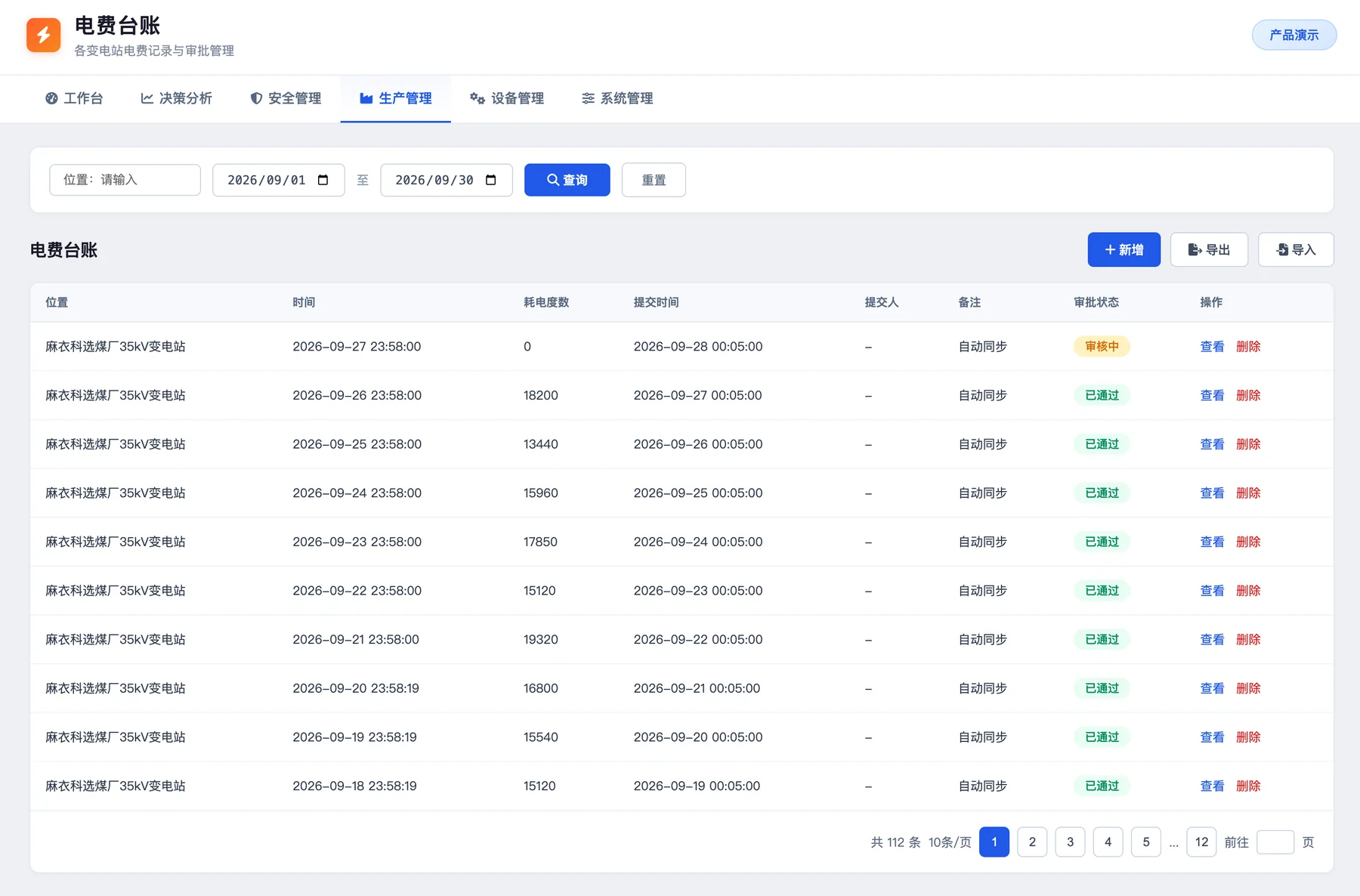View the record with 15960 usage
This screenshot has height=896, width=1360.
click(1212, 493)
